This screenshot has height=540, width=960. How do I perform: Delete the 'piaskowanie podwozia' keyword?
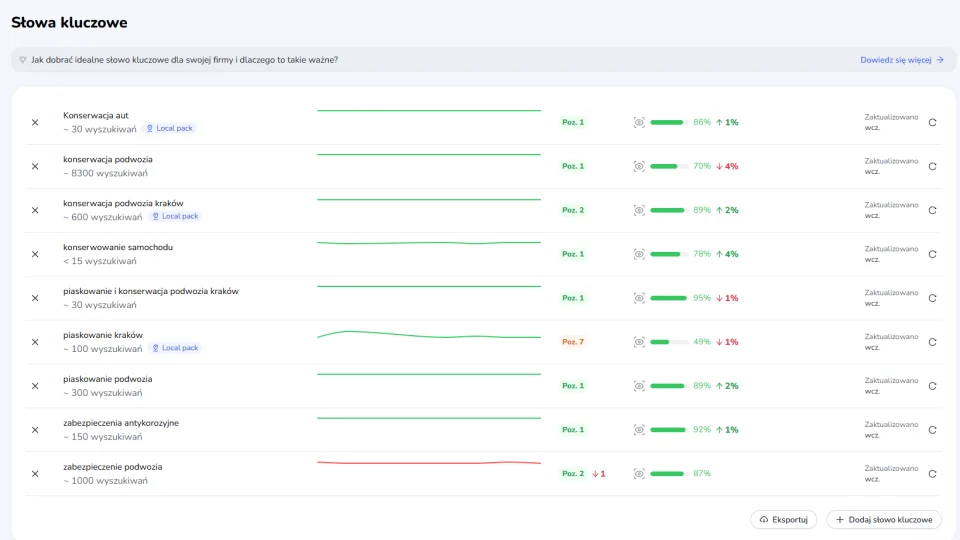[x=35, y=386]
